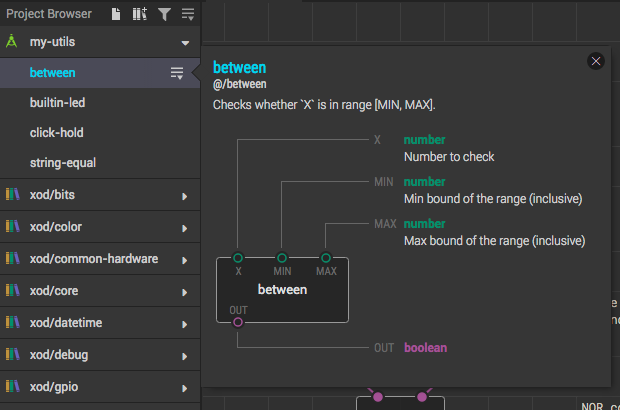The width and height of the screenshot is (620, 410).
Task: Click the X input pin on between node
Action: (x=238, y=258)
